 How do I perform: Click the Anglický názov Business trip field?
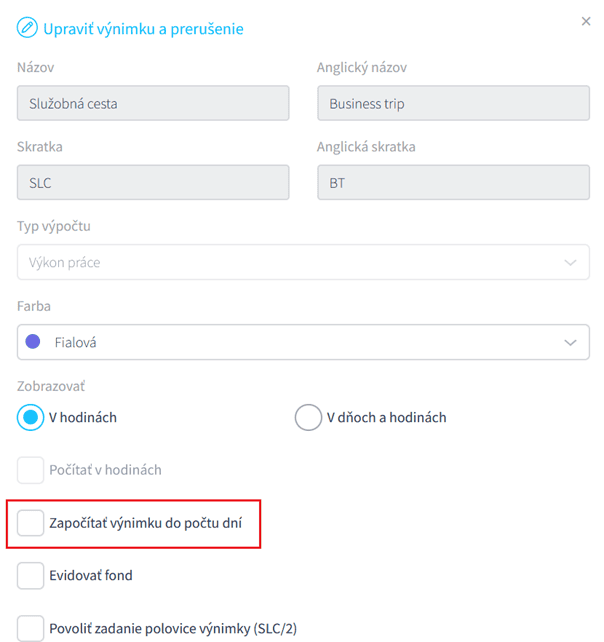click(x=453, y=104)
